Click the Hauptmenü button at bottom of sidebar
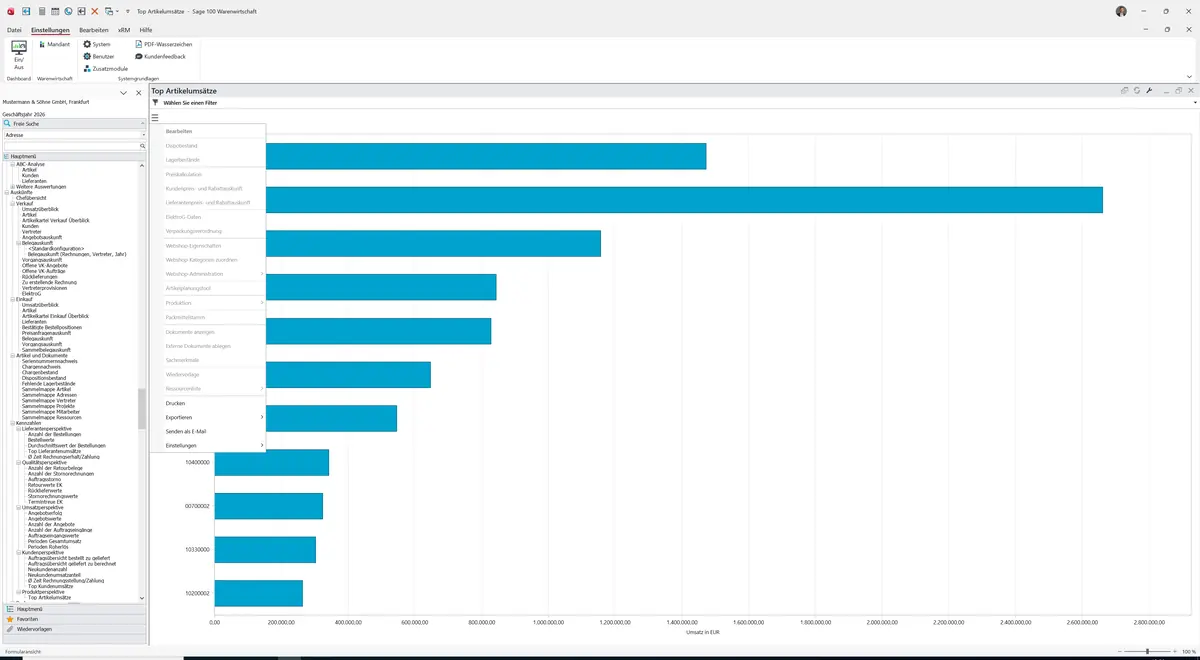Viewport: 1200px width, 660px height. coord(74,608)
